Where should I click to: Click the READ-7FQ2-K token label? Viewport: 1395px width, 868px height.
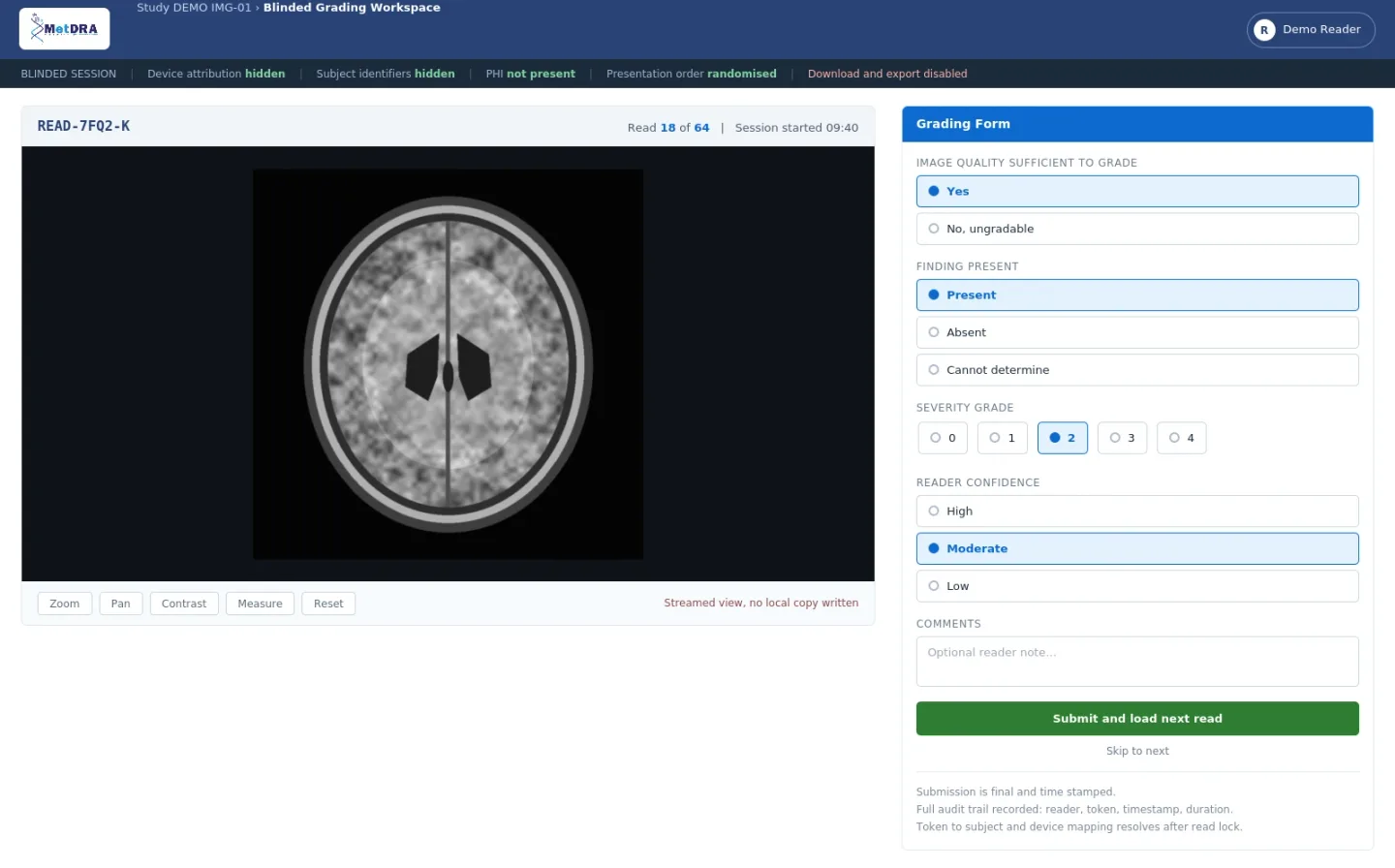83,126
